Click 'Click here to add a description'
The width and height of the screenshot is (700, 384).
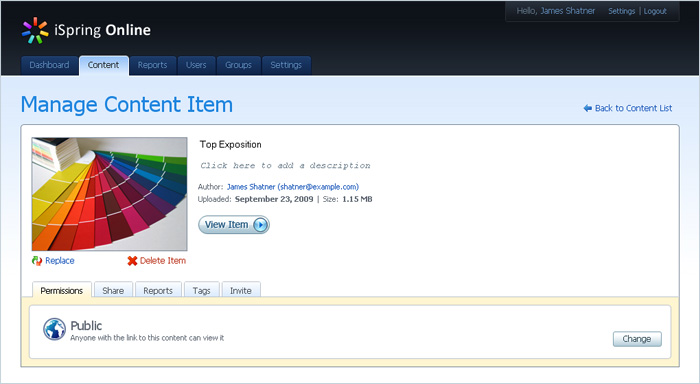(x=285, y=166)
